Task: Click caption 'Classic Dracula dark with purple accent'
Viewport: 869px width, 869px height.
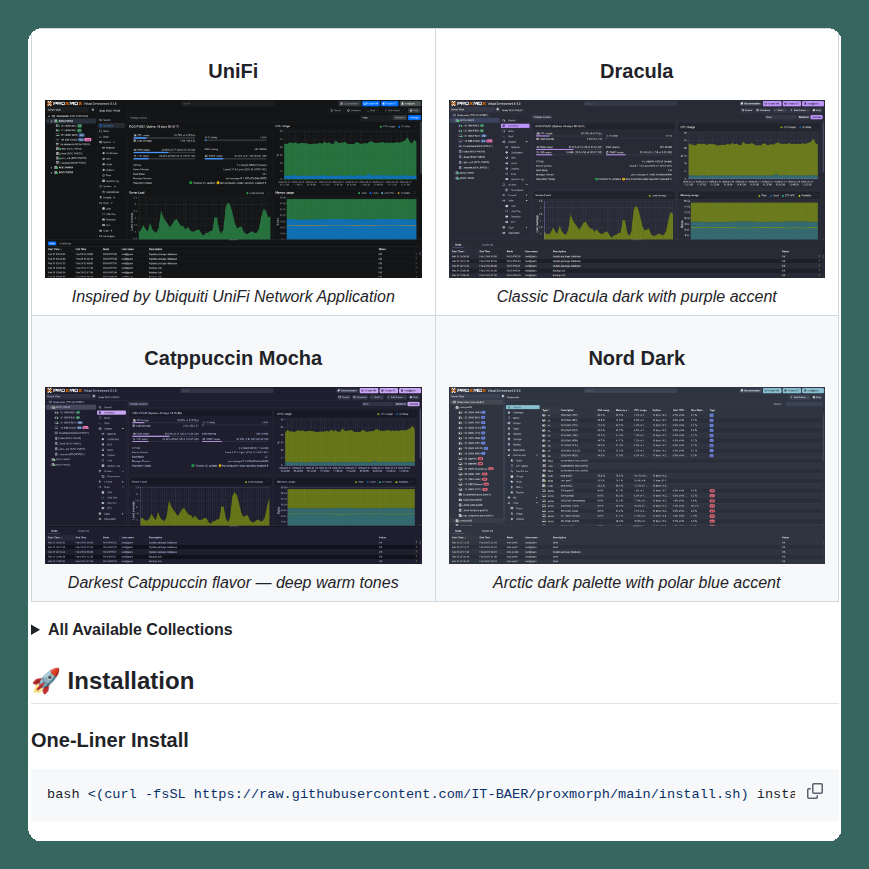Action: pos(637,297)
